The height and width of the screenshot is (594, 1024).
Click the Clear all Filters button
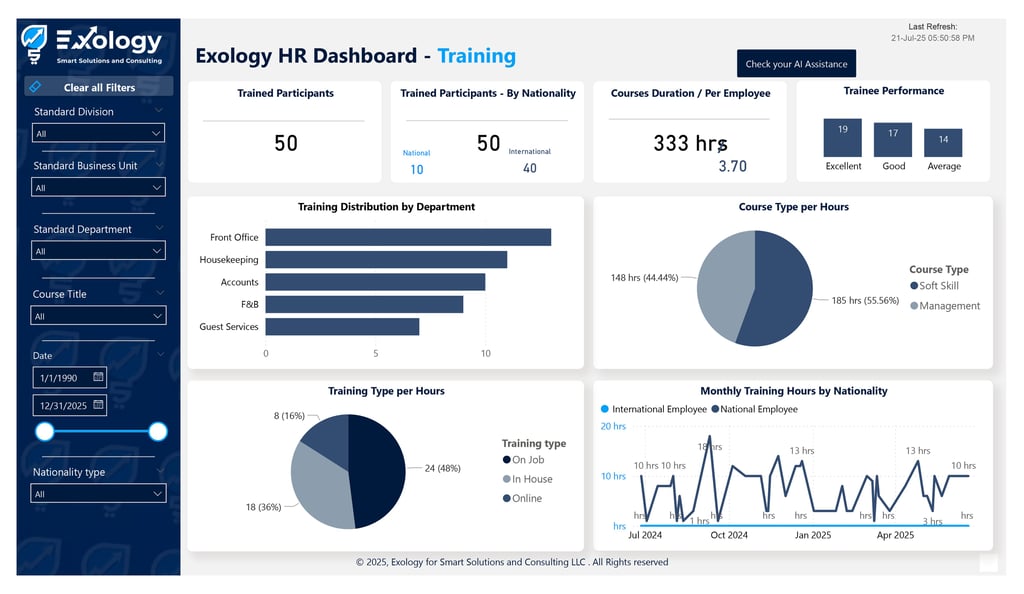pos(100,86)
